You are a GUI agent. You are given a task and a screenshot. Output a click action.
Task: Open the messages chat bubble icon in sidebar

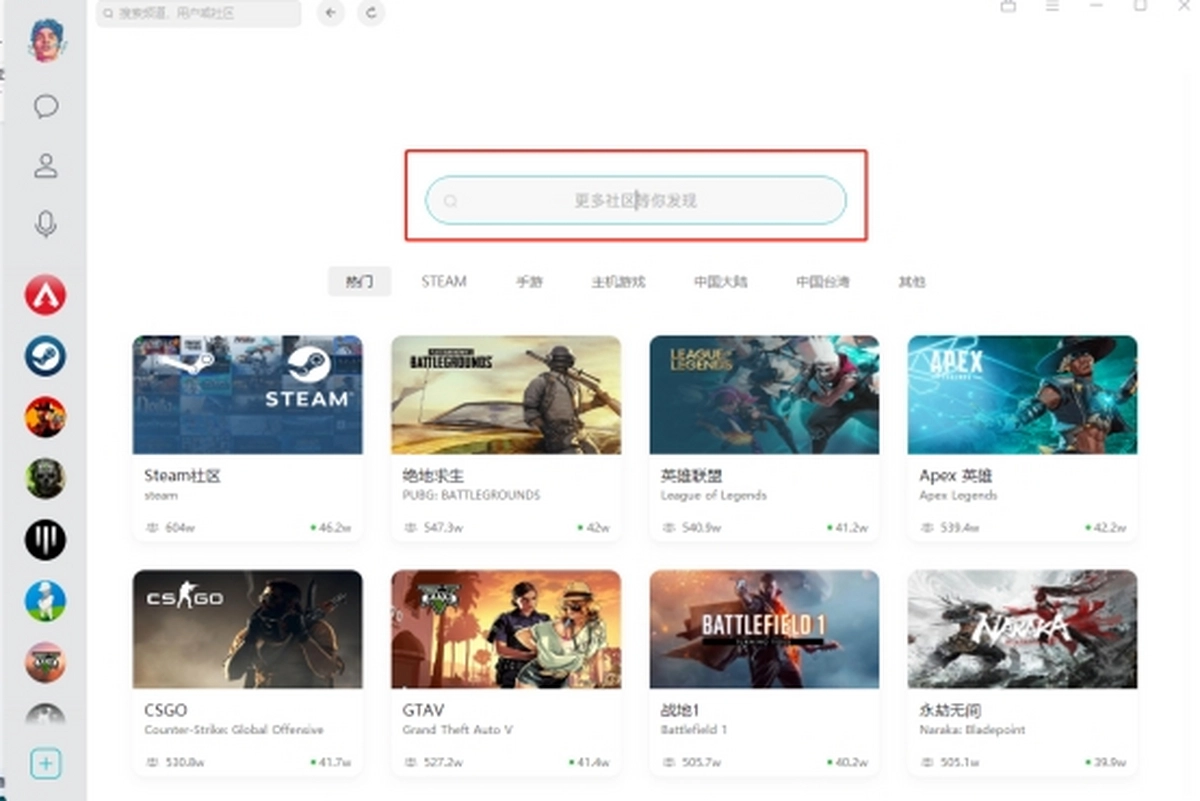(x=45, y=107)
